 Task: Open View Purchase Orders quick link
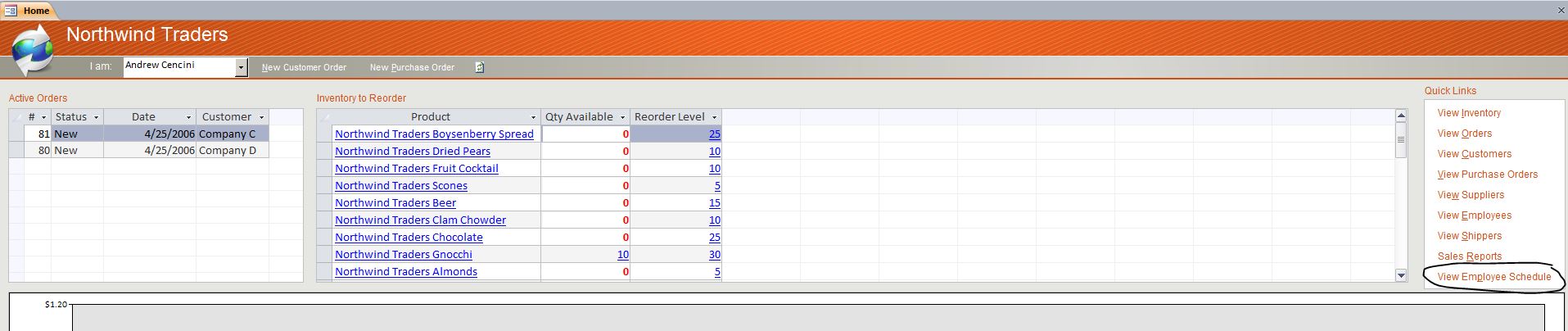[1487, 175]
